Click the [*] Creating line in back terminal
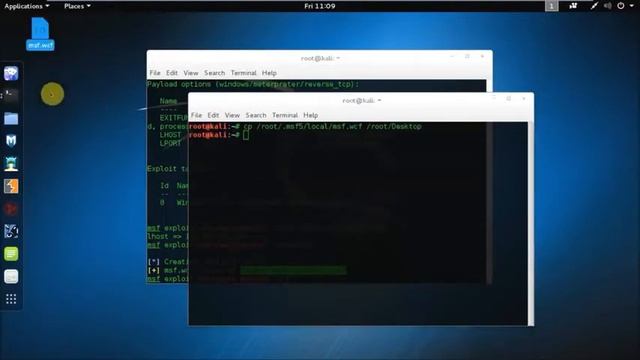This screenshot has width=640, height=360. [168, 262]
